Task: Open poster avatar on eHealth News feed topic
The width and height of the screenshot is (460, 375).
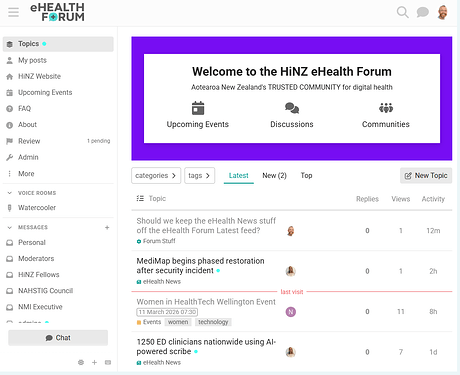Action: (291, 231)
